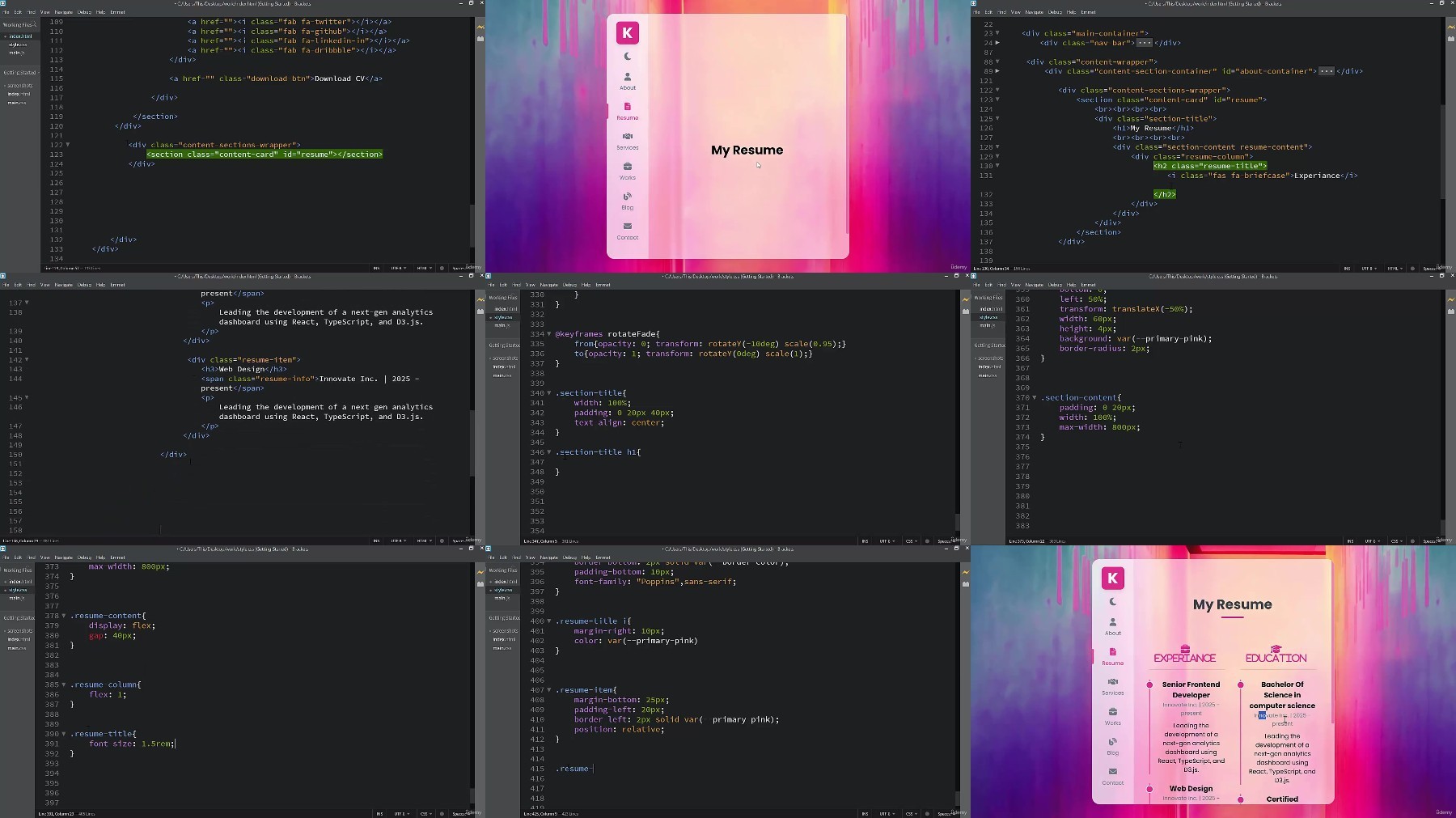The width and height of the screenshot is (1456, 818).
Task: Toggle INS insert mode in the Download CV editor
Action: pos(376,268)
